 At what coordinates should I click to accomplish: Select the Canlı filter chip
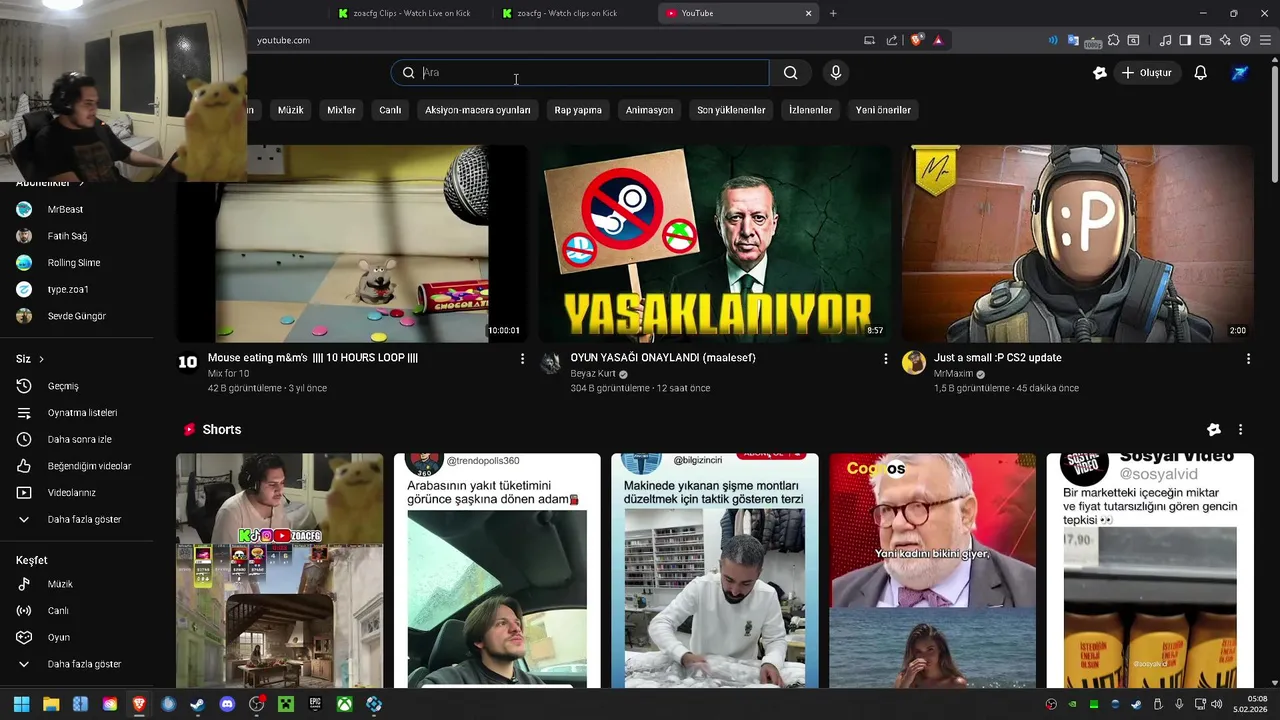390,110
